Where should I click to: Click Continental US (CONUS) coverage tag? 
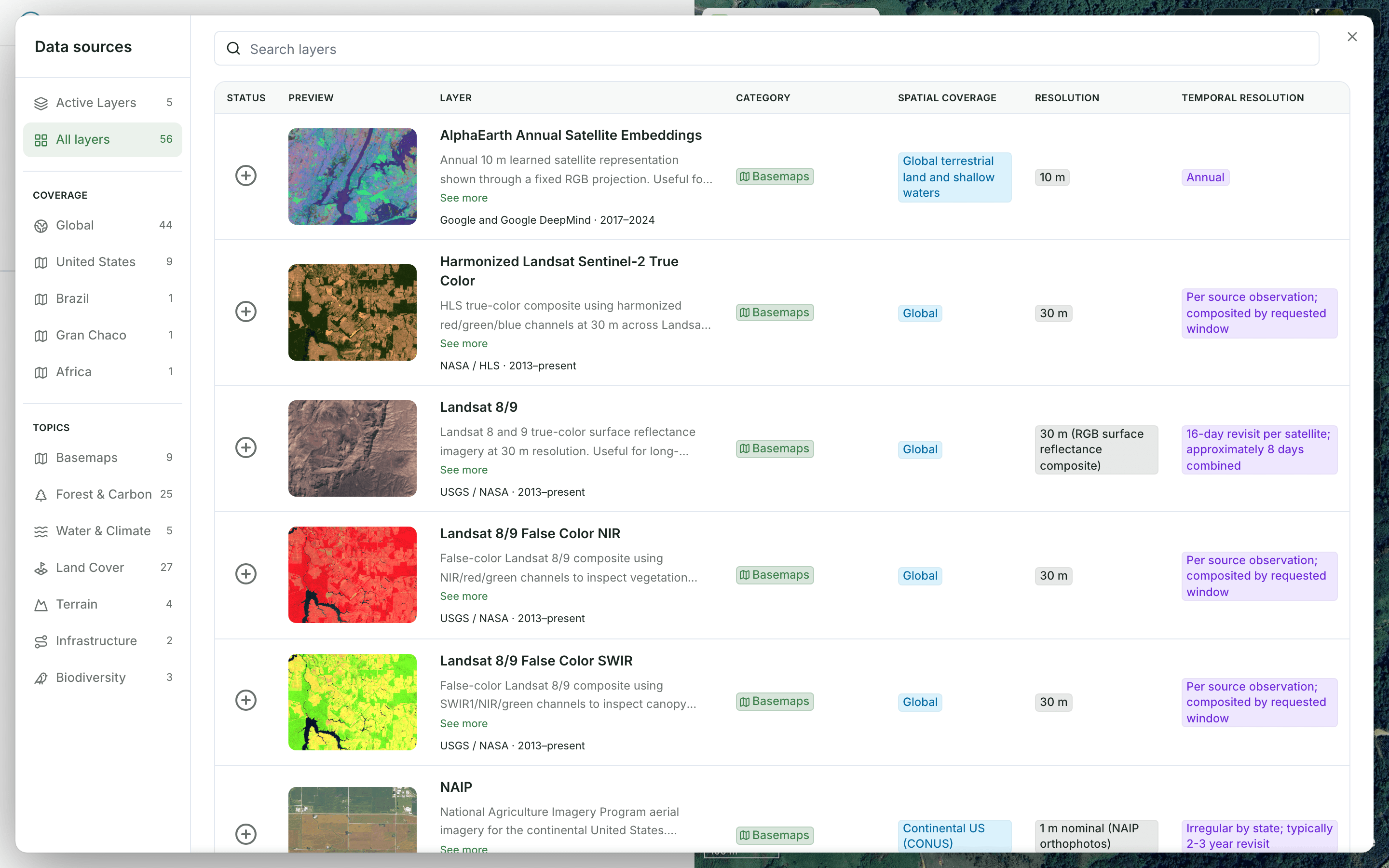click(x=954, y=836)
